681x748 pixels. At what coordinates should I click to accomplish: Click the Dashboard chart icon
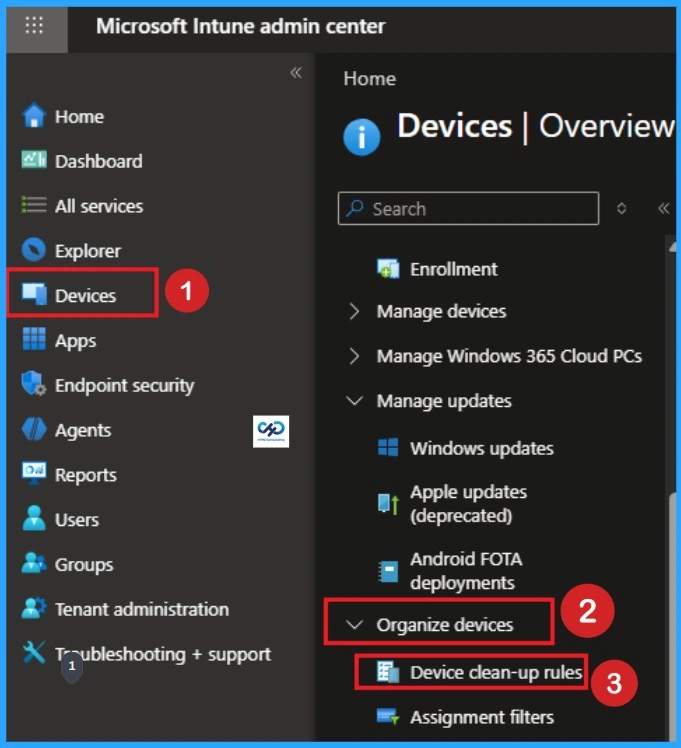click(x=34, y=159)
